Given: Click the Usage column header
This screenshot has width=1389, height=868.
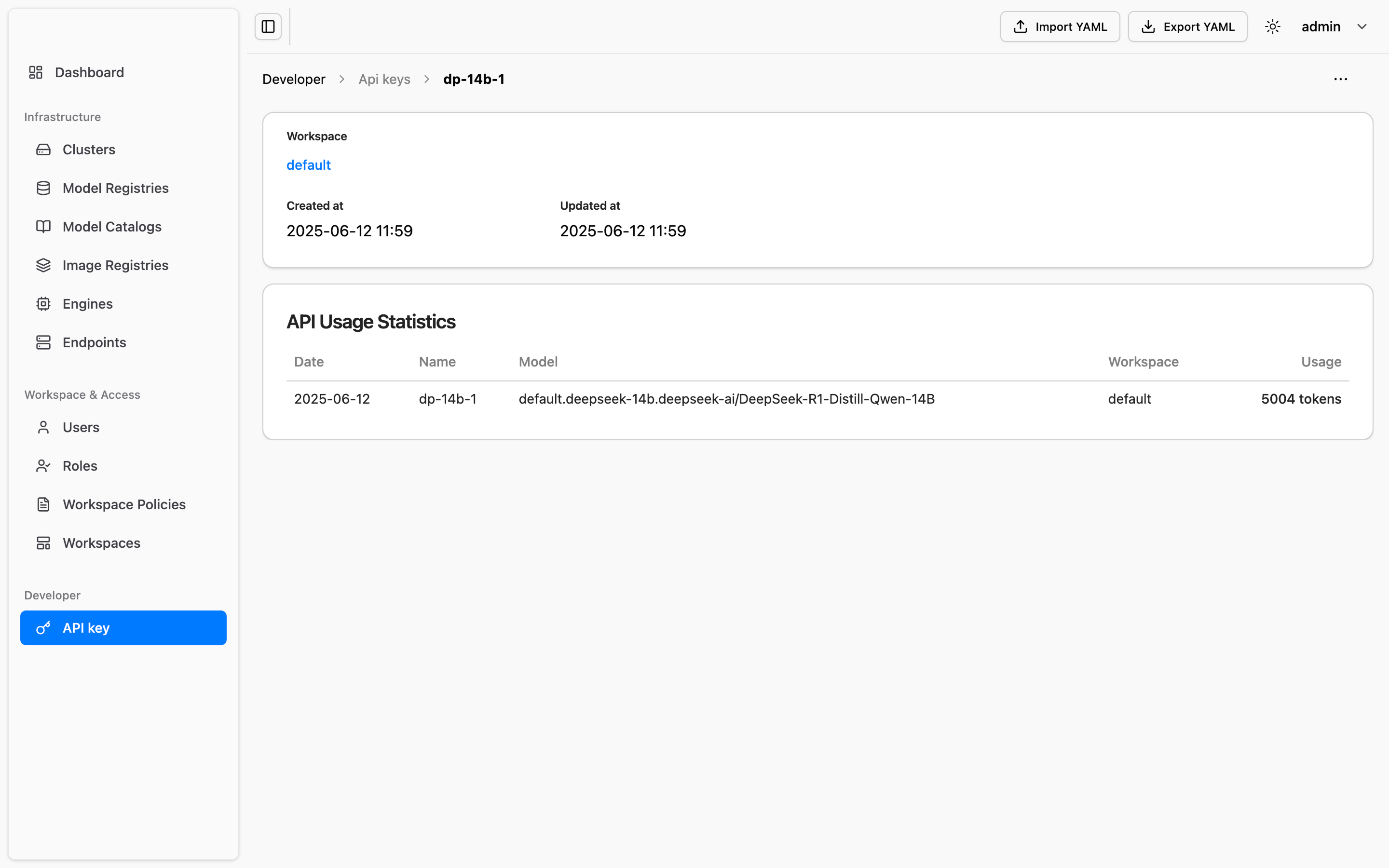Looking at the screenshot, I should 1321,362.
